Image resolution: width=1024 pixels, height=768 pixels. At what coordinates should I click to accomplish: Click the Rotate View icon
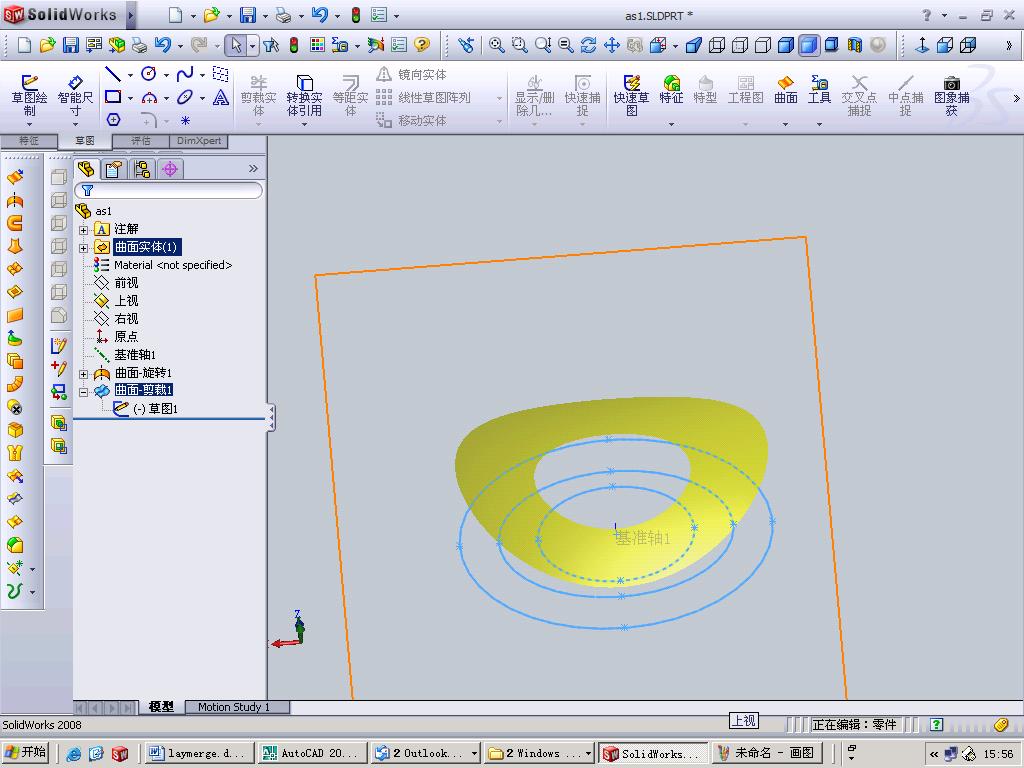coord(588,44)
